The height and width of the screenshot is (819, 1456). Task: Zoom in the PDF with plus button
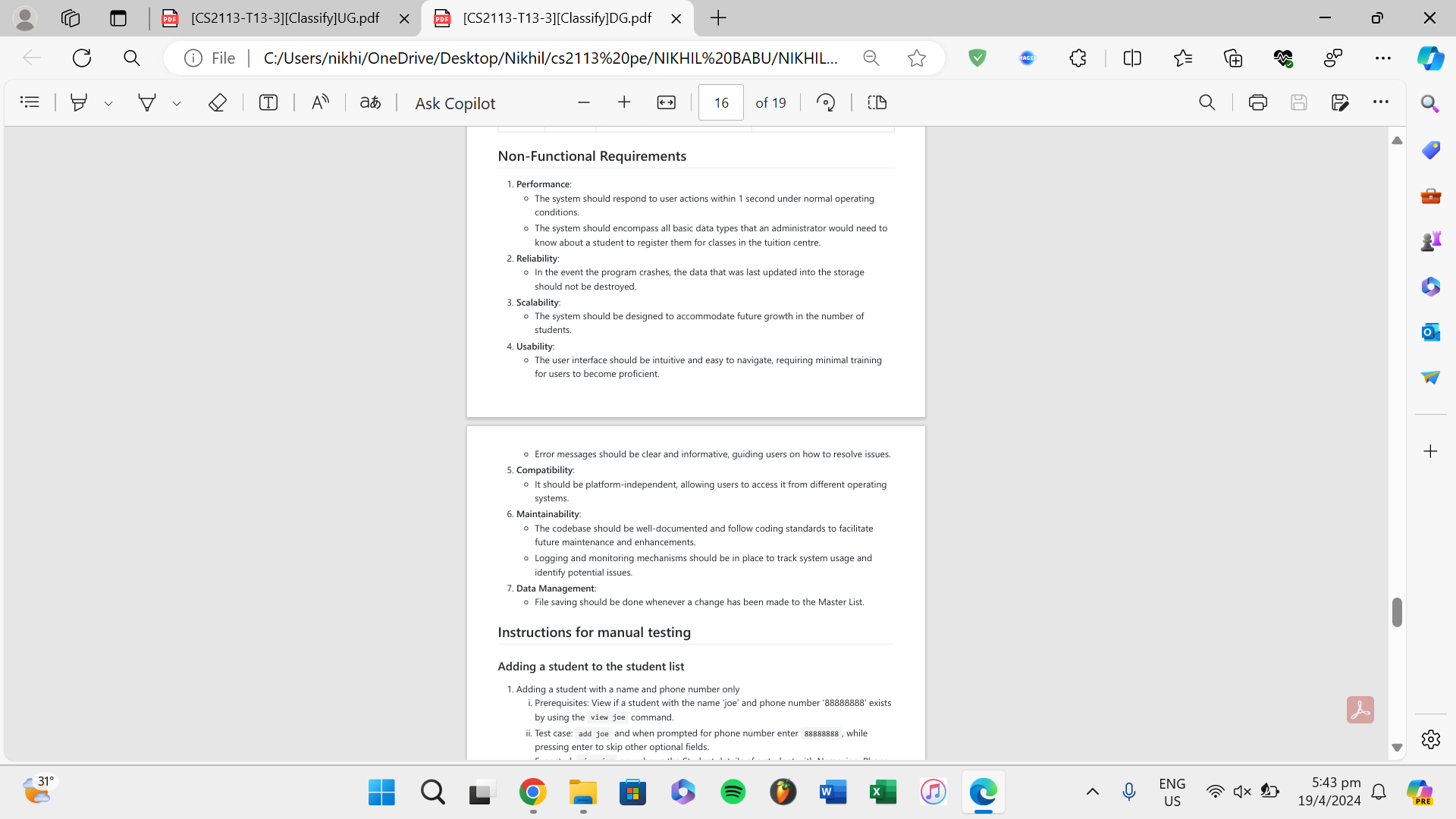(x=624, y=102)
